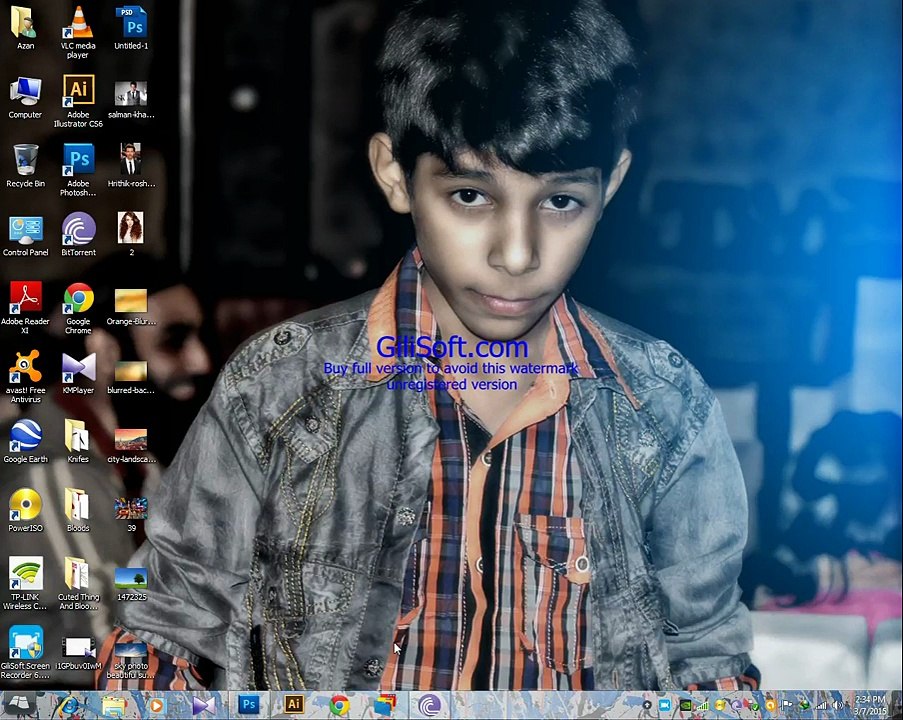Select the Knifes folder
903x720 pixels.
click(78, 441)
